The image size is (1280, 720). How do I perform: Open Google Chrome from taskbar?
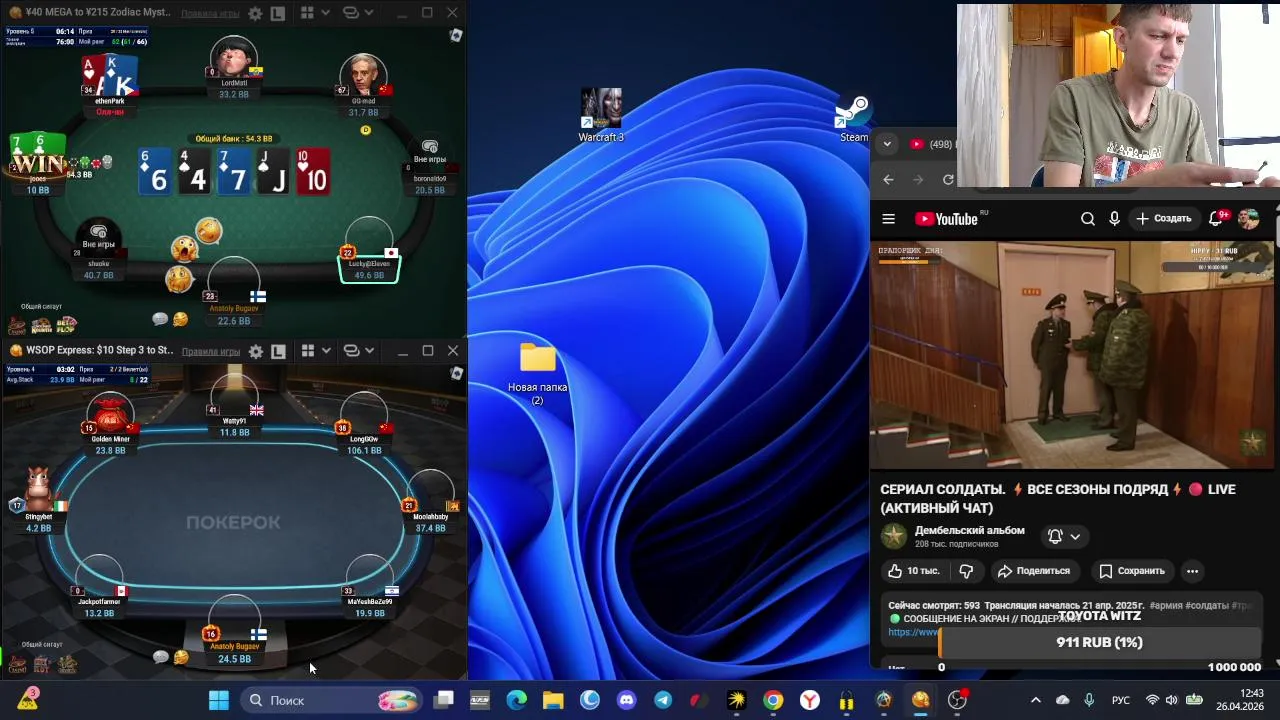coord(773,700)
